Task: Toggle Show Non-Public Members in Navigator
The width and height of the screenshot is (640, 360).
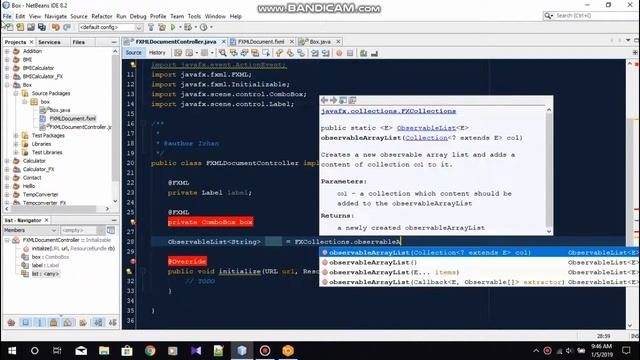Action: click(x=53, y=323)
